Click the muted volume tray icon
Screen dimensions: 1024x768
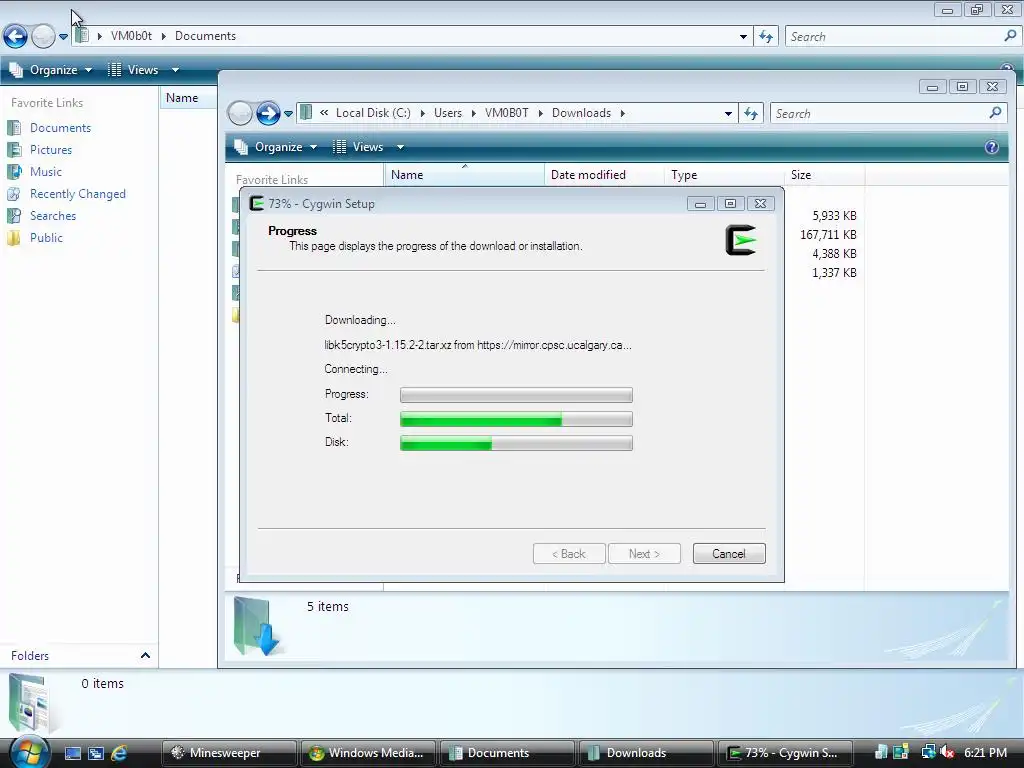pos(948,752)
